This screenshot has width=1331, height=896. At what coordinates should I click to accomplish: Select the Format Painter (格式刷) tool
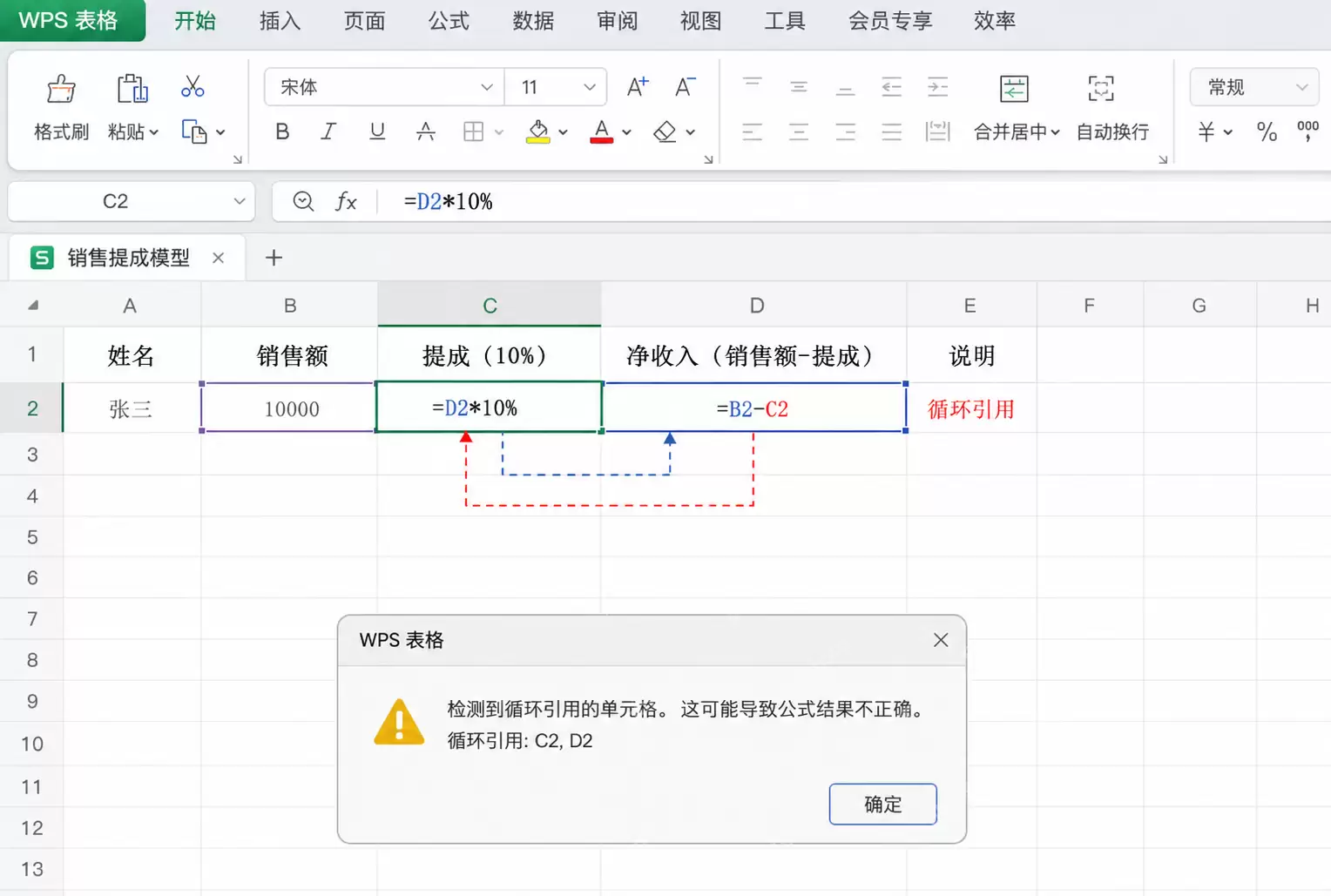61,108
